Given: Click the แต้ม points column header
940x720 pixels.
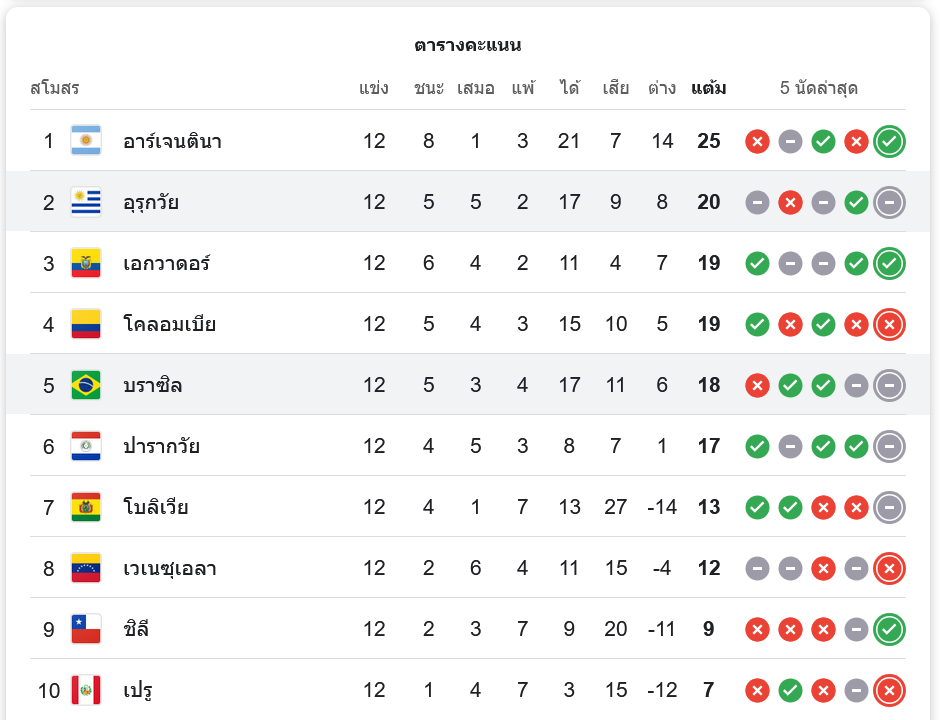Looking at the screenshot, I should (x=709, y=88).
